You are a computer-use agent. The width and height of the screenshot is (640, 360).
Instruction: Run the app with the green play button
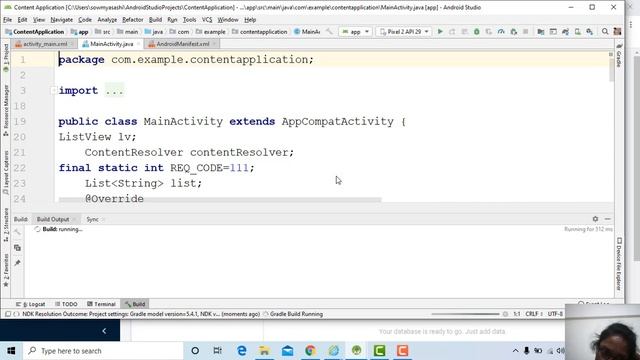(440, 31)
